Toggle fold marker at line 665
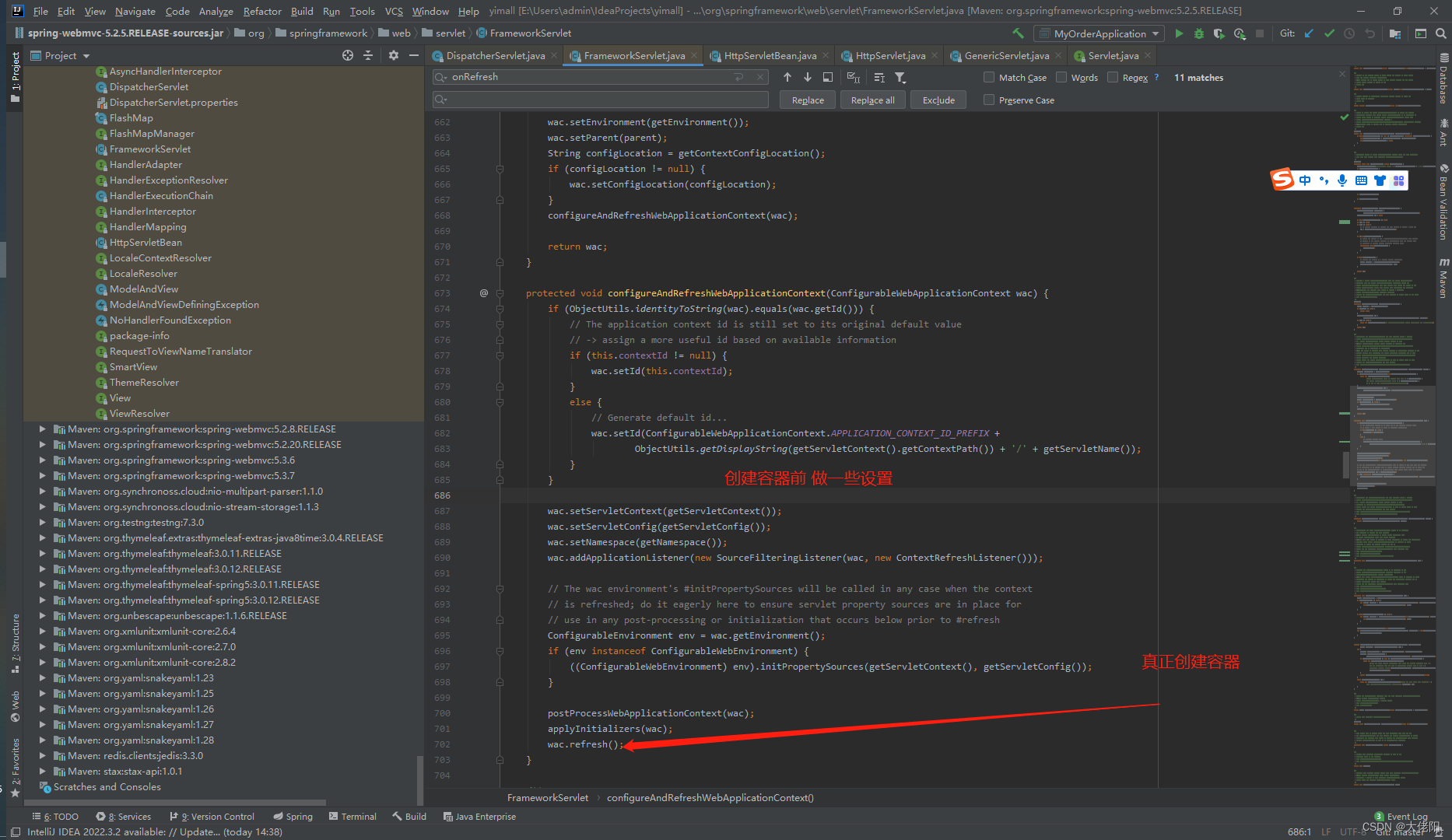Viewport: 1452px width, 840px height. 500,169
